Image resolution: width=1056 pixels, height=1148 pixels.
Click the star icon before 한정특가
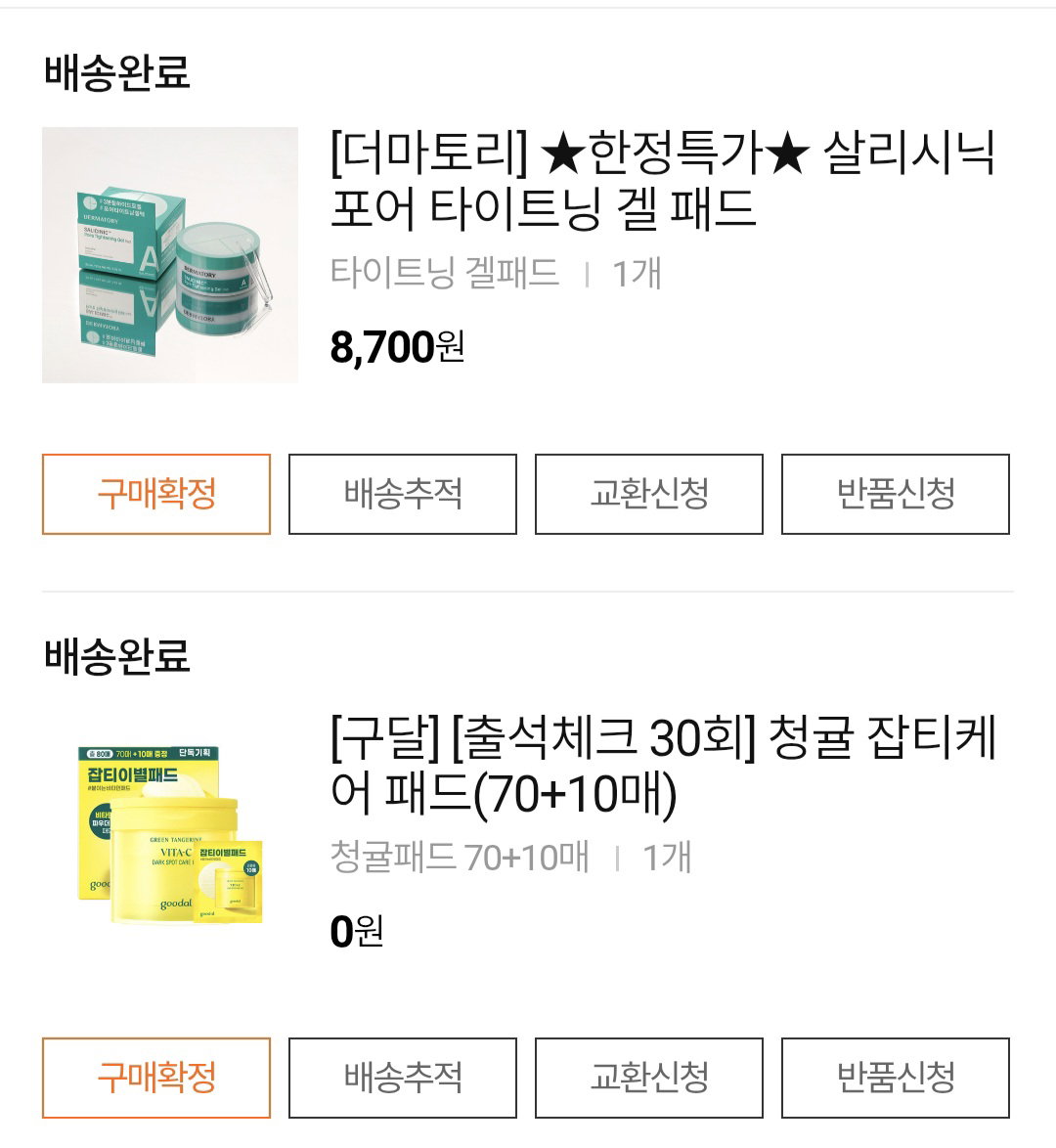(x=562, y=154)
